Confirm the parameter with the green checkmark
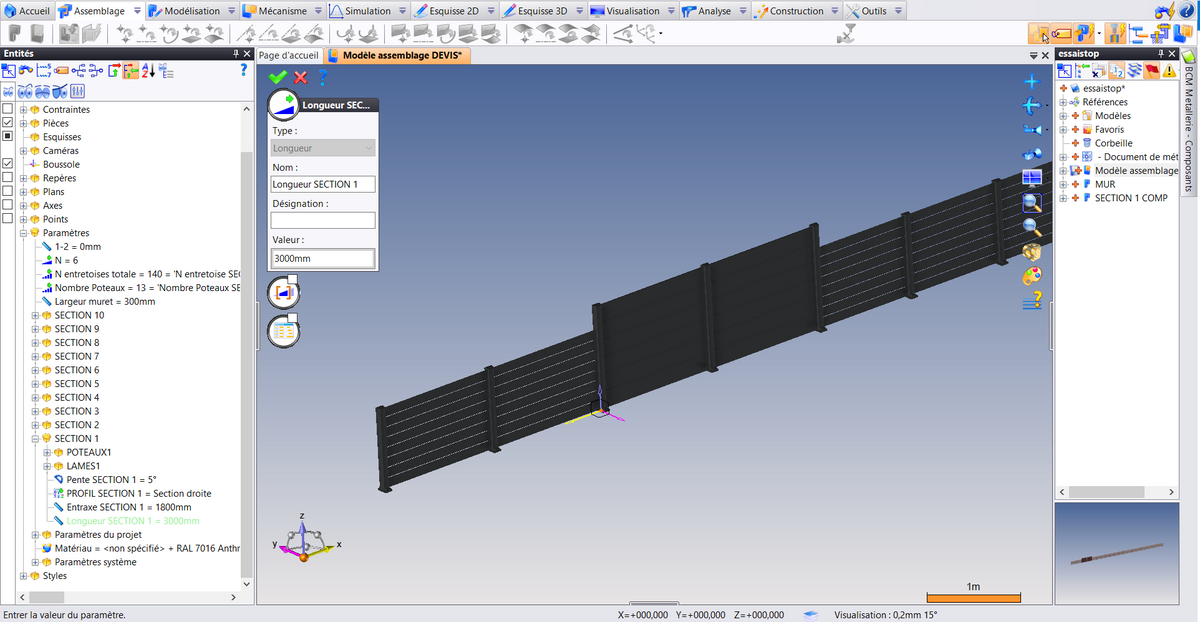 point(278,77)
